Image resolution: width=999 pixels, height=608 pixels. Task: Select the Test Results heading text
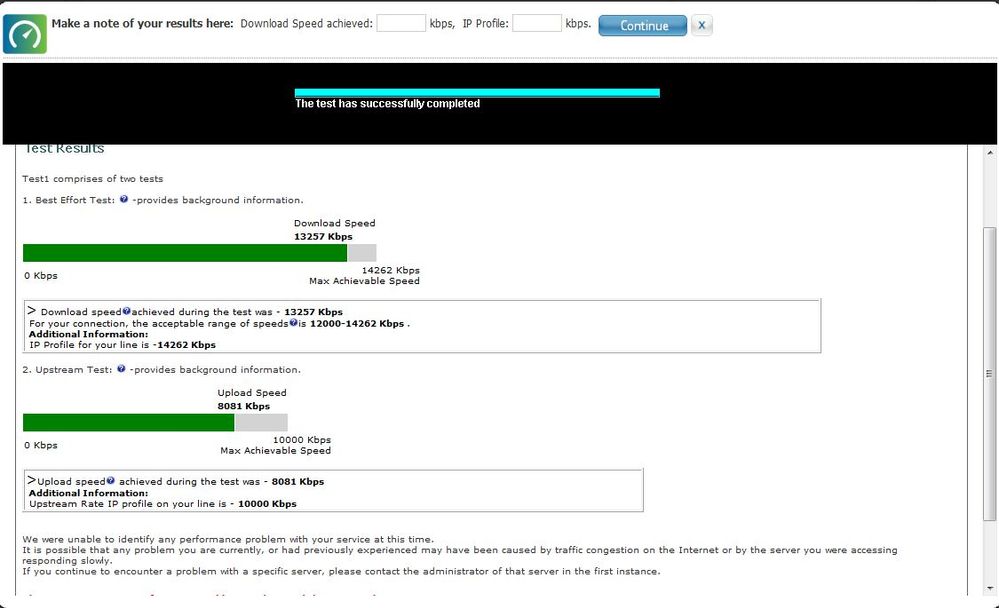65,147
